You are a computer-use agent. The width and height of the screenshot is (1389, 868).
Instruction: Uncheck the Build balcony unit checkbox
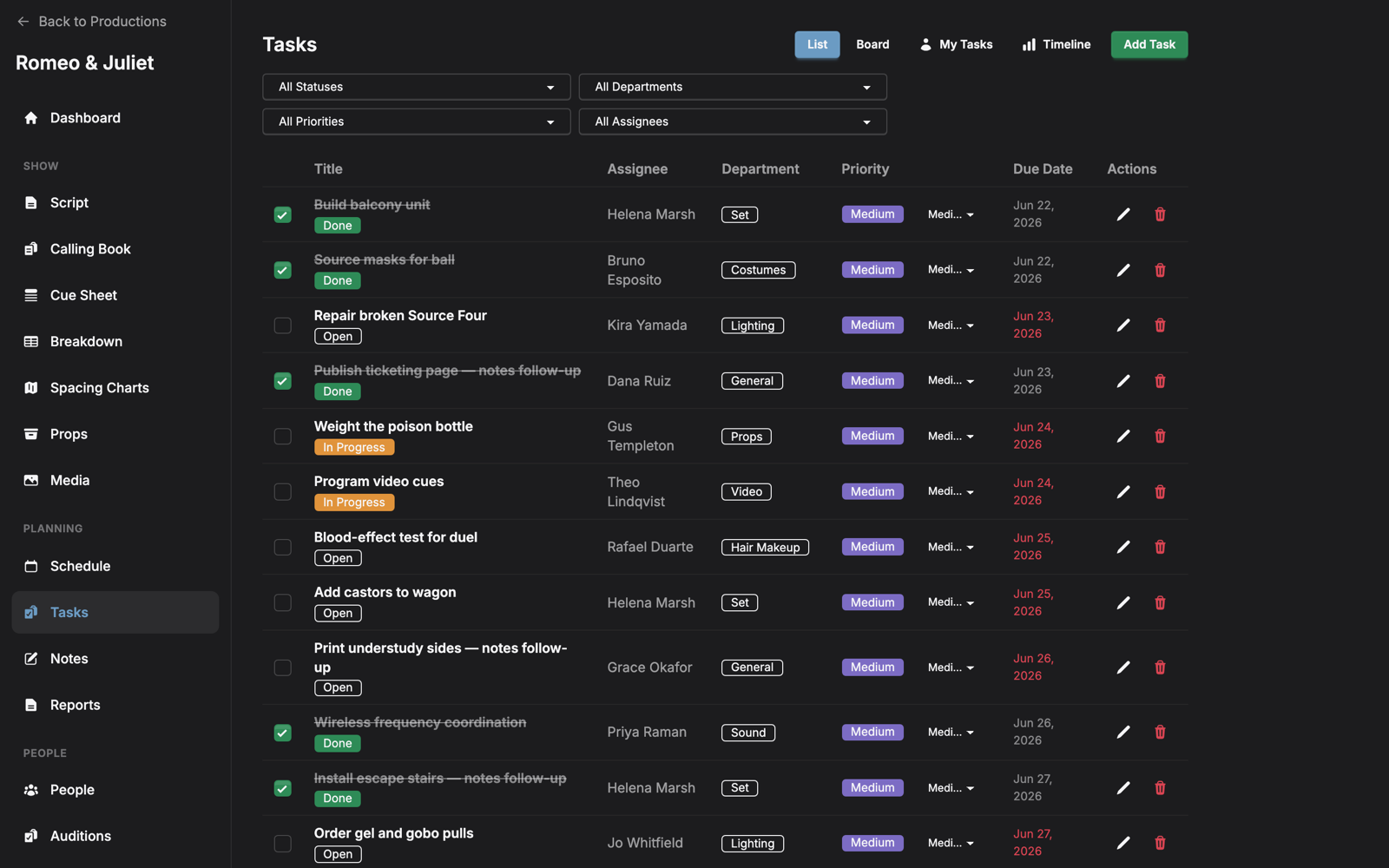[283, 214]
